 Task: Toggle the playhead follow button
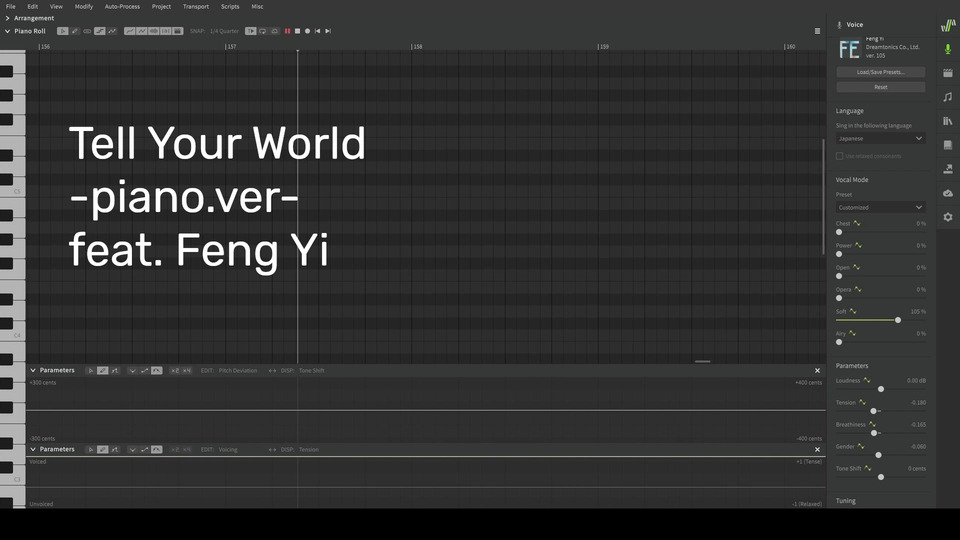(x=250, y=31)
